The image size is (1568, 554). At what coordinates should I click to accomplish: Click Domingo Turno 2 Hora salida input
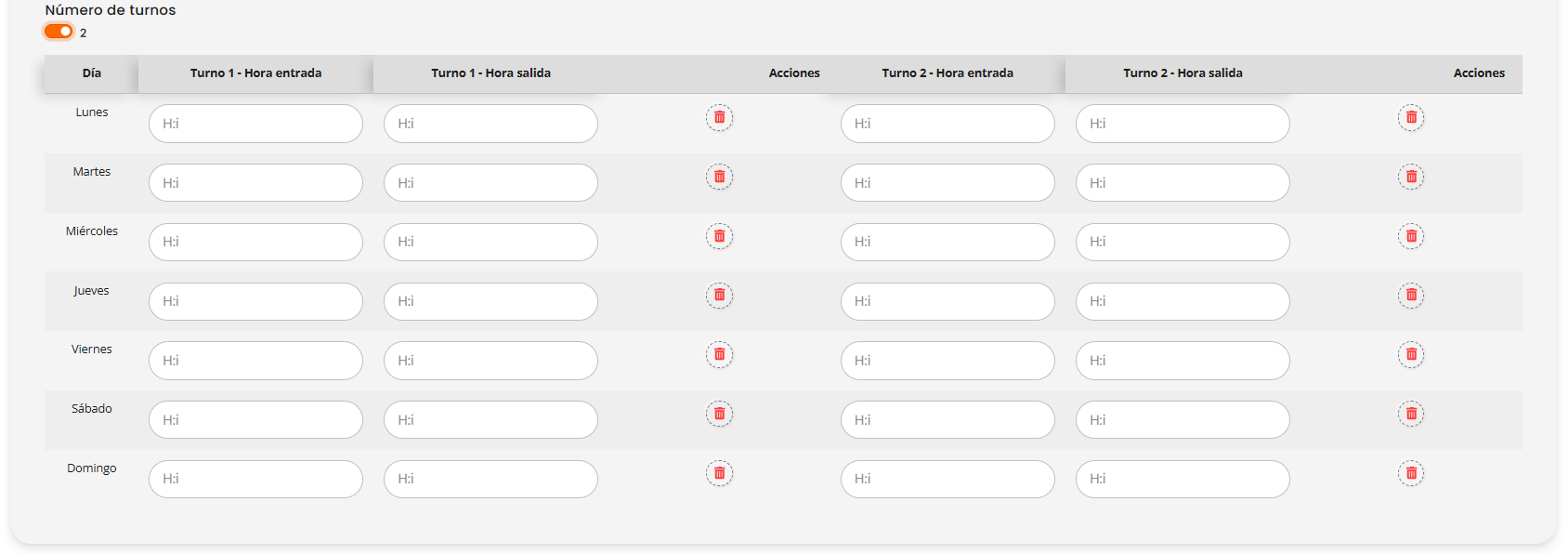coord(1183,479)
